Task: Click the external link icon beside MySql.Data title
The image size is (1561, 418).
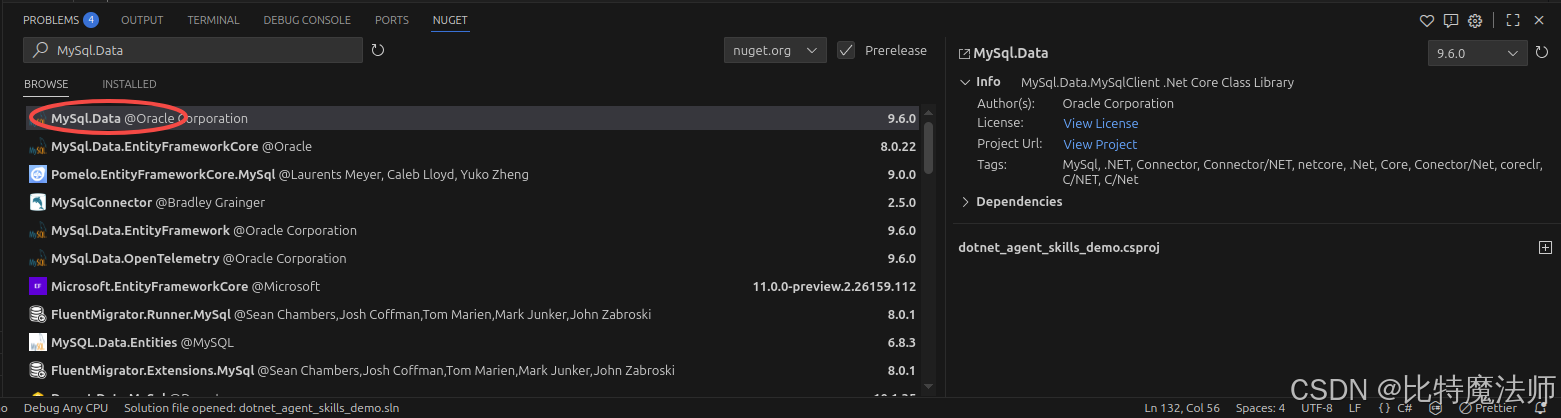Action: [x=964, y=54]
